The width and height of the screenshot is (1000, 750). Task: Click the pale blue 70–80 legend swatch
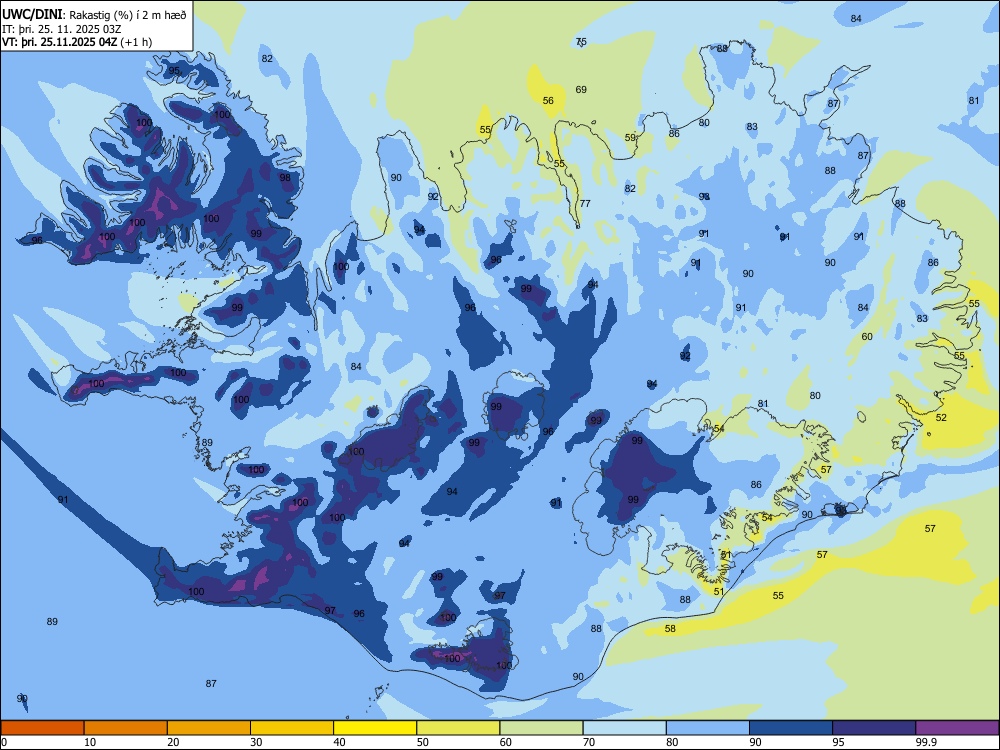click(625, 728)
